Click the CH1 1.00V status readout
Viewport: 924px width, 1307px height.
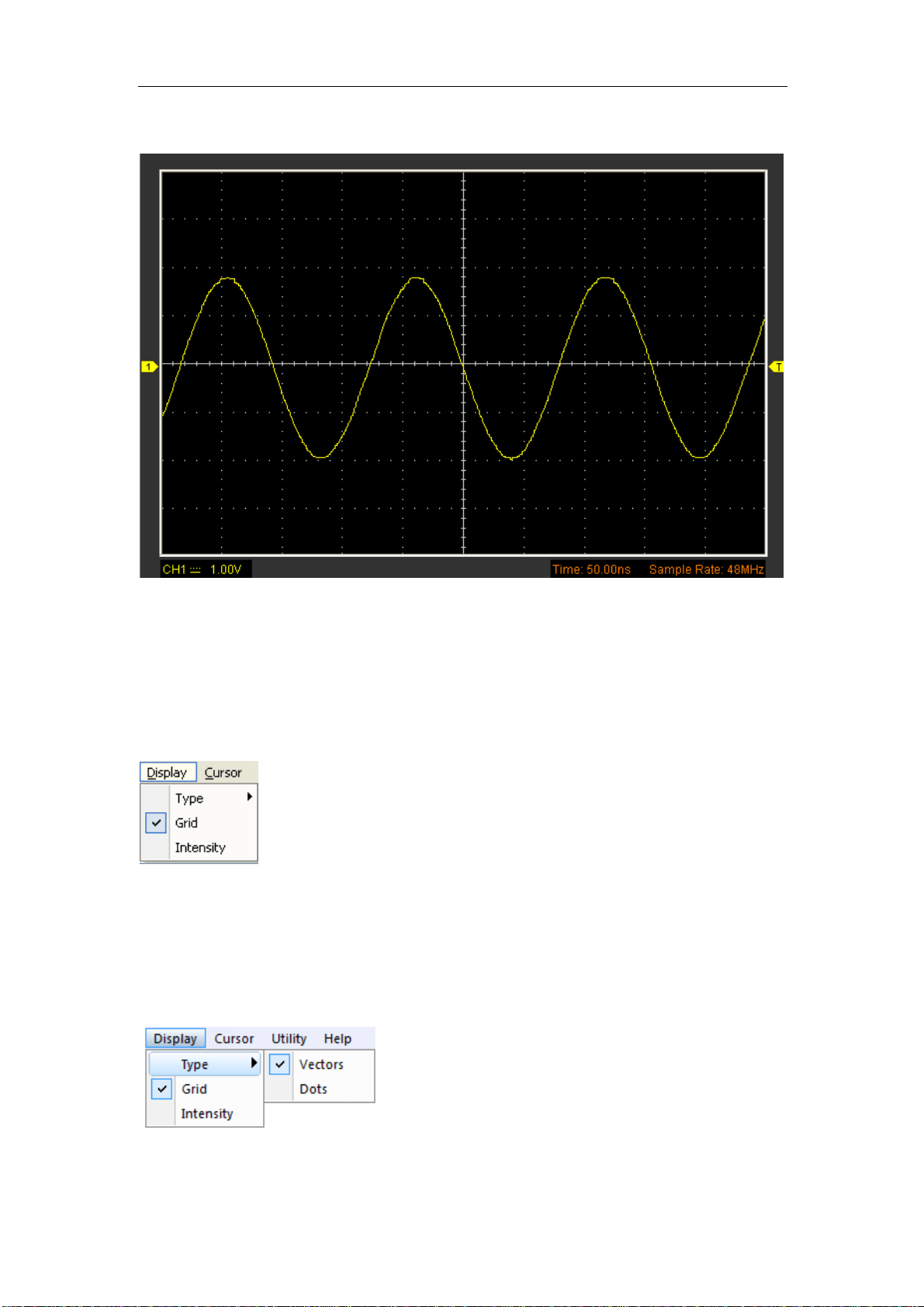click(x=206, y=569)
